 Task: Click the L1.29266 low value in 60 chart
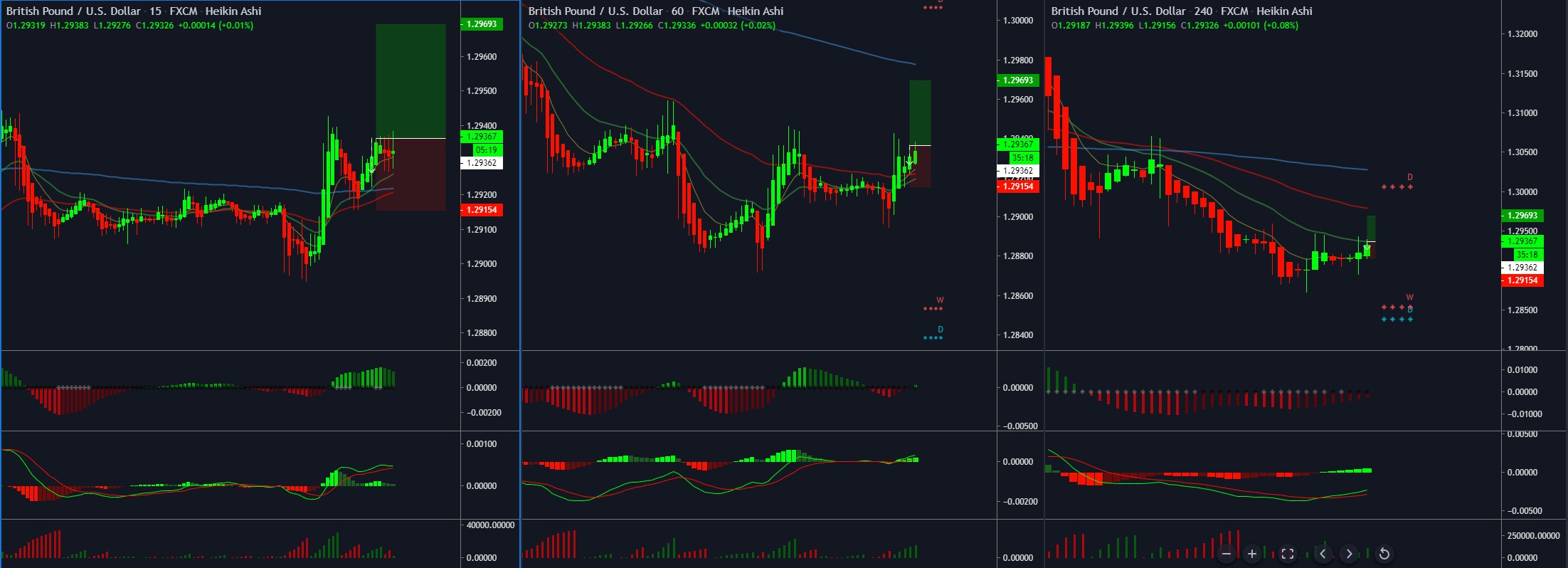click(635, 26)
